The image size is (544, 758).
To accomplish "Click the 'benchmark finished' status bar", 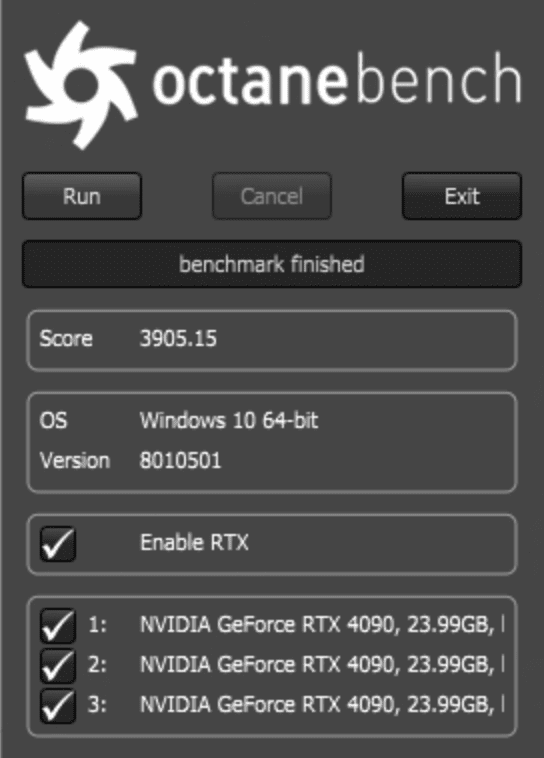I will coord(272,264).
